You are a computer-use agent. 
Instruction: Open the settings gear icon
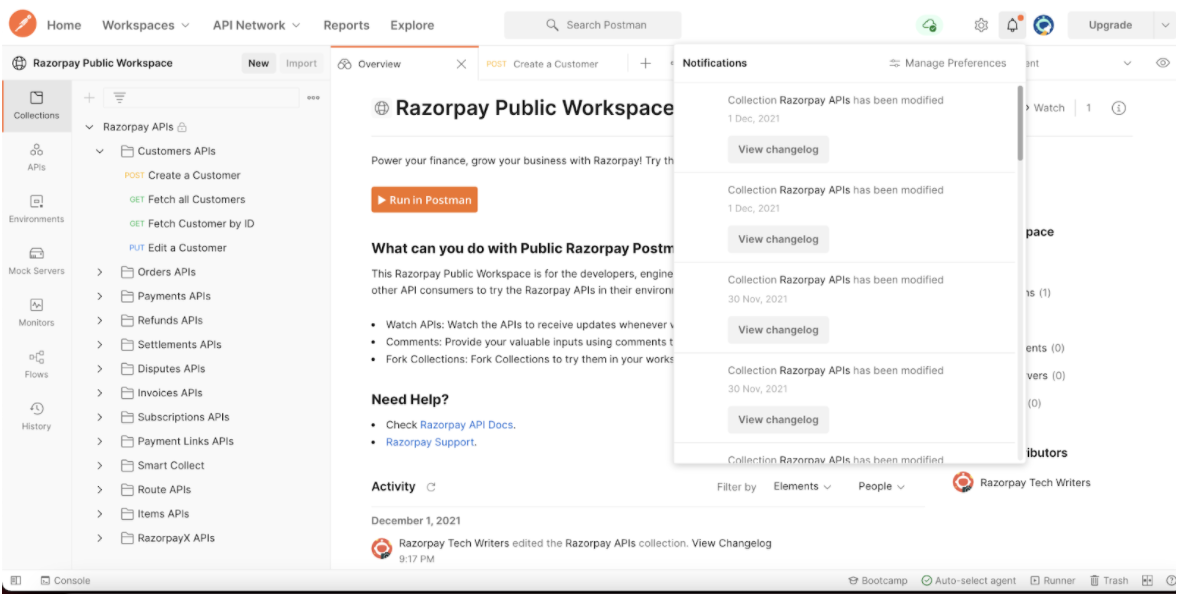981,25
